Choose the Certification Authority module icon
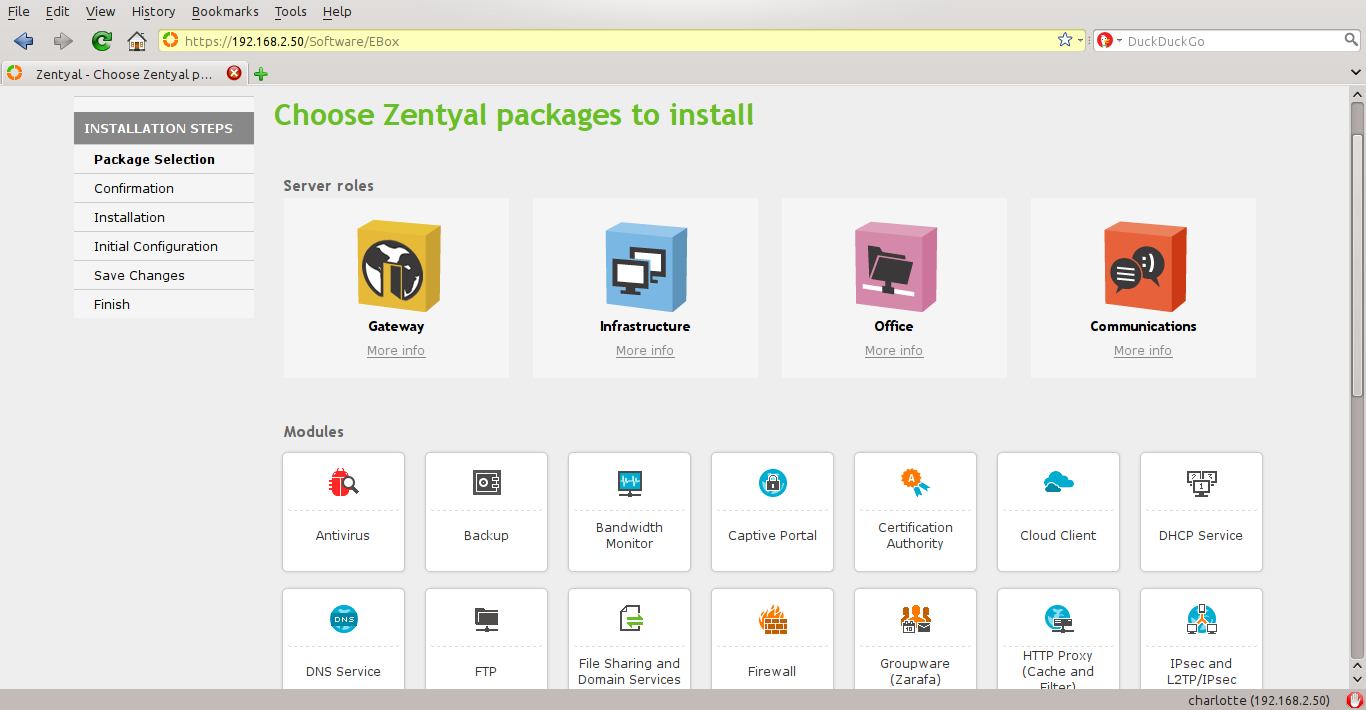1366x710 pixels. (915, 483)
